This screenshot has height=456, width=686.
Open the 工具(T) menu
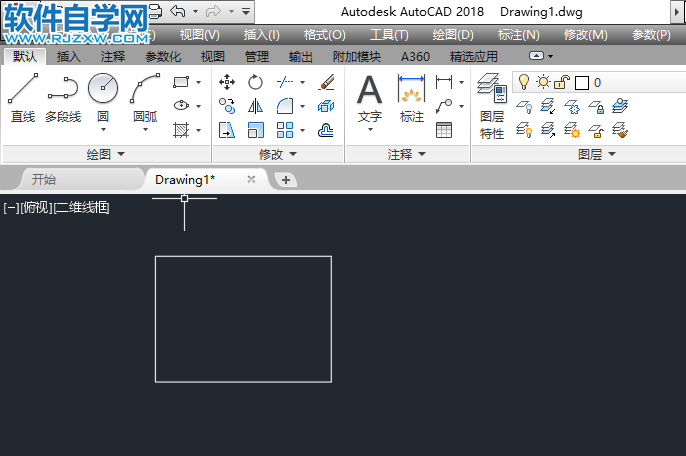[389, 35]
